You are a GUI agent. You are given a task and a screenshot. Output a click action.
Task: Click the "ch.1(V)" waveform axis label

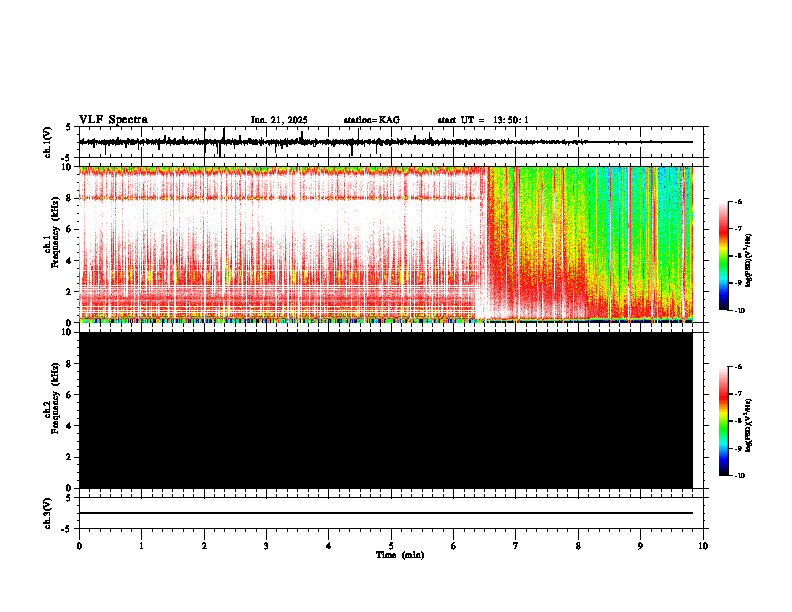pyautogui.click(x=48, y=142)
